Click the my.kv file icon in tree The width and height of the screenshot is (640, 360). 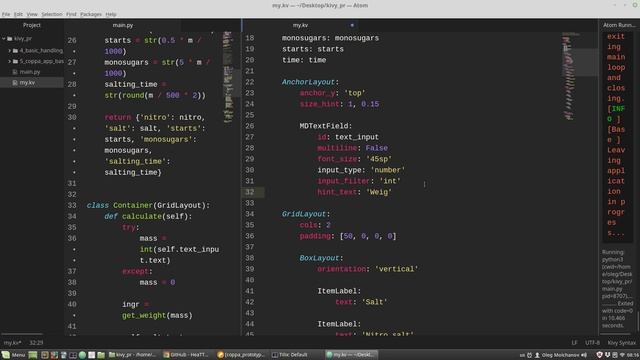coord(15,82)
